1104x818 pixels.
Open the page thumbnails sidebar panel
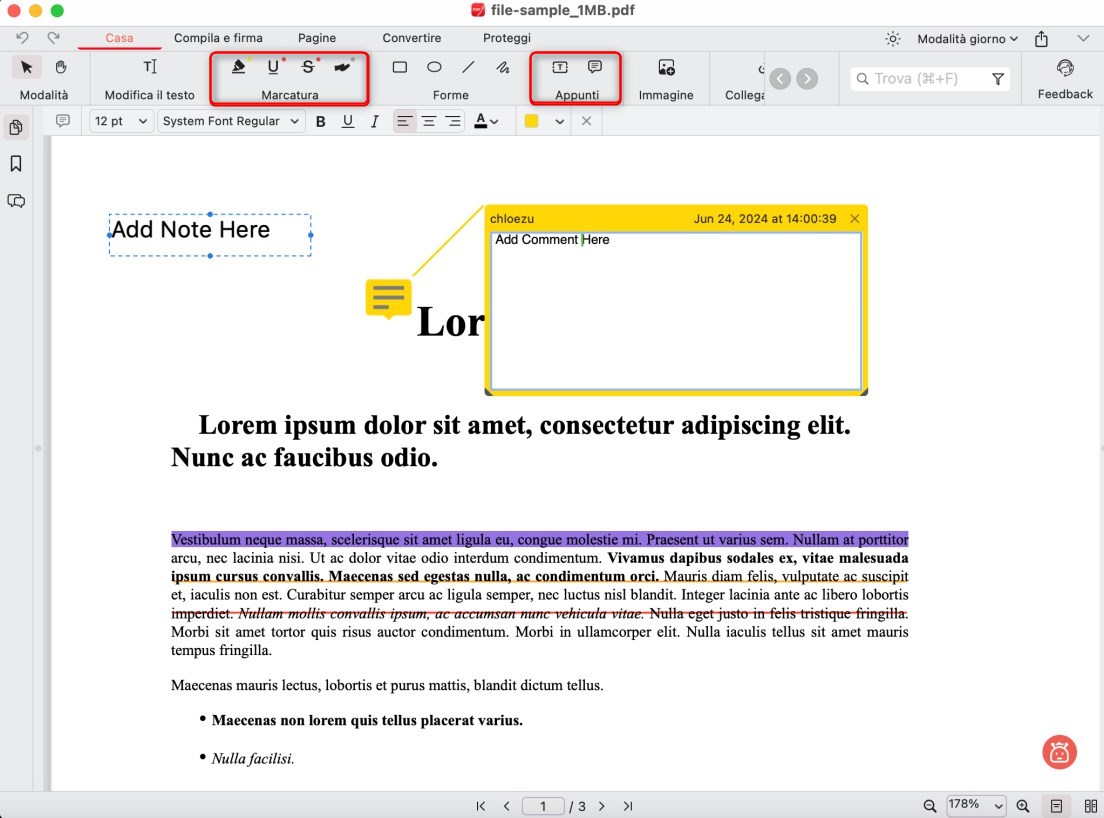(x=15, y=127)
